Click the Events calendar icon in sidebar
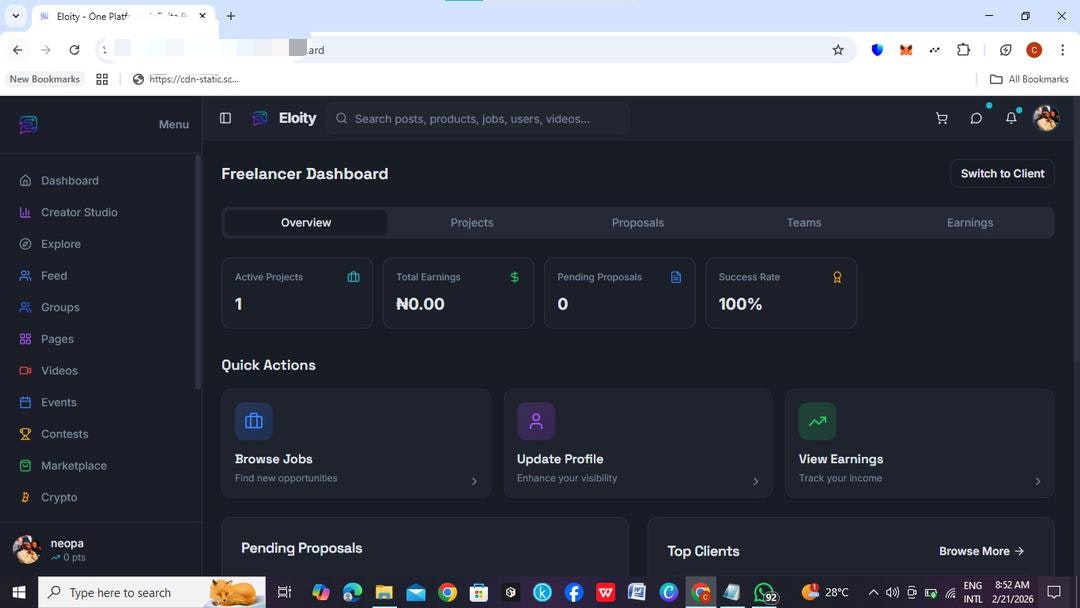 pyautogui.click(x=25, y=402)
